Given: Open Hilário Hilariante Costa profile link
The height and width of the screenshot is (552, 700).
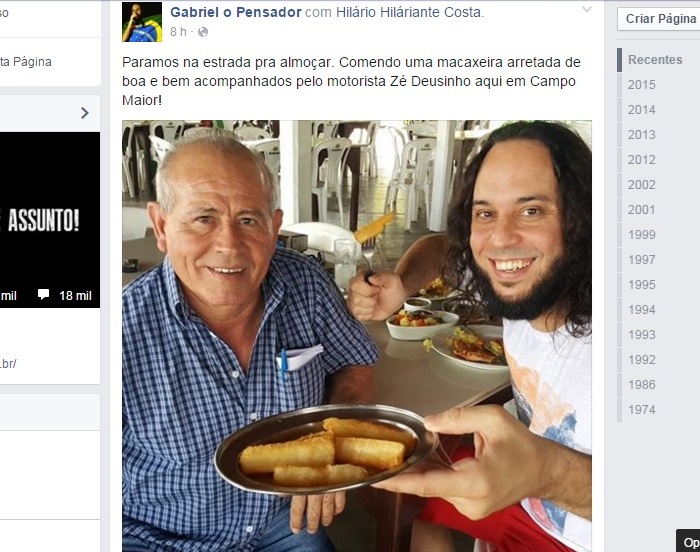Looking at the screenshot, I should [408, 12].
